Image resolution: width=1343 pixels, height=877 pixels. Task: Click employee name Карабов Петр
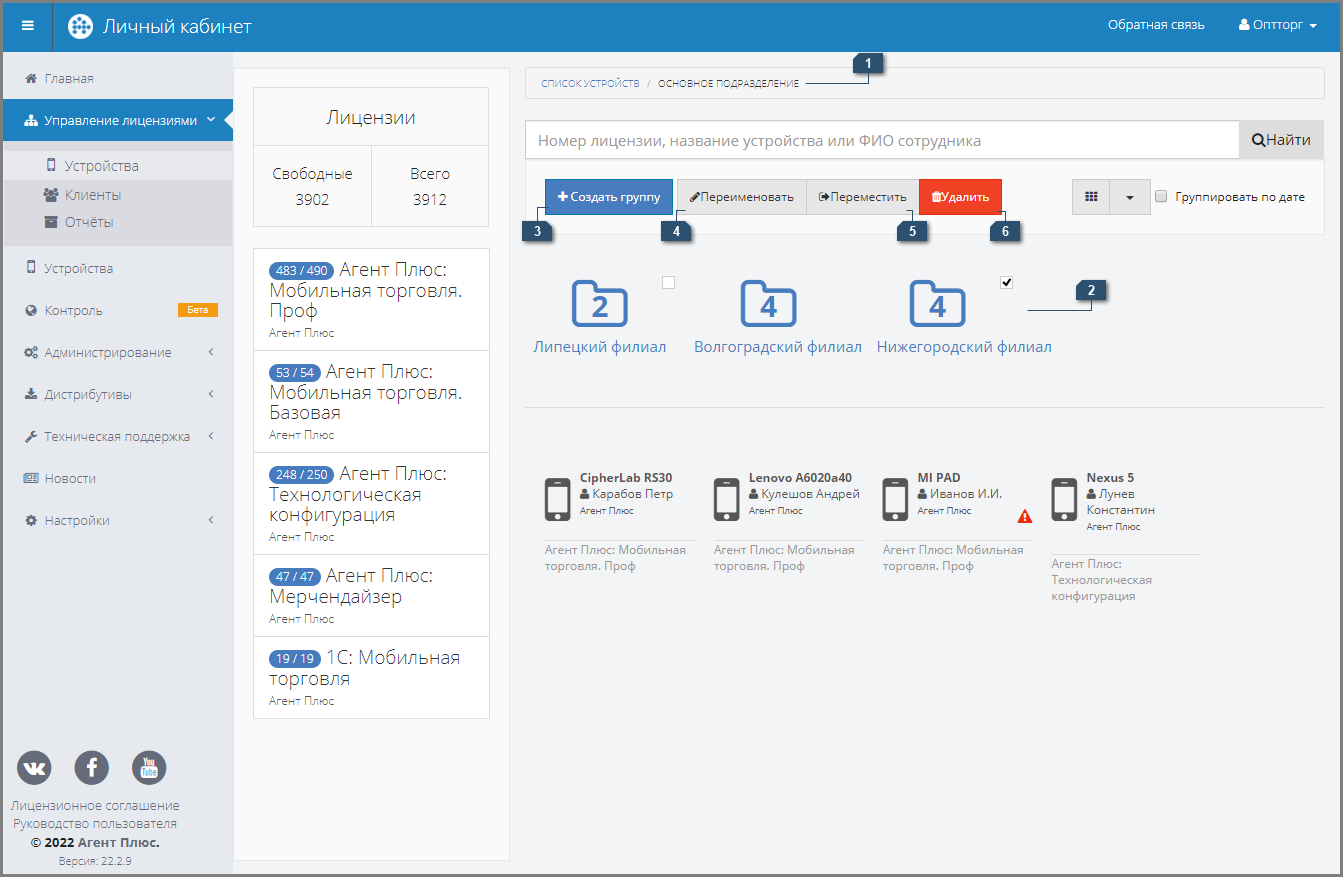point(633,494)
